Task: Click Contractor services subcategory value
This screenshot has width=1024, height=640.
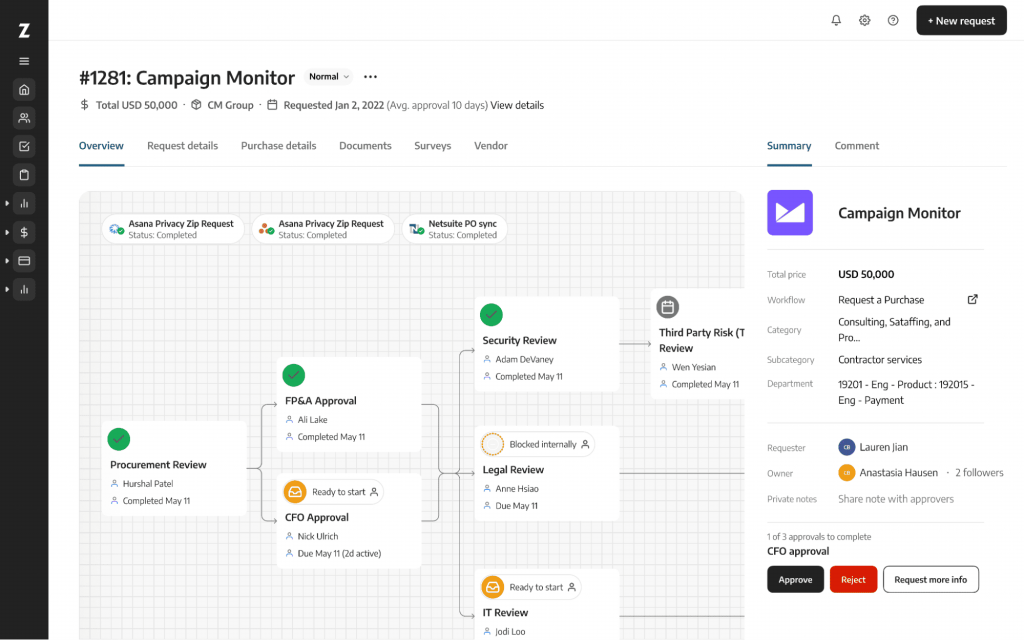Action: (880, 360)
